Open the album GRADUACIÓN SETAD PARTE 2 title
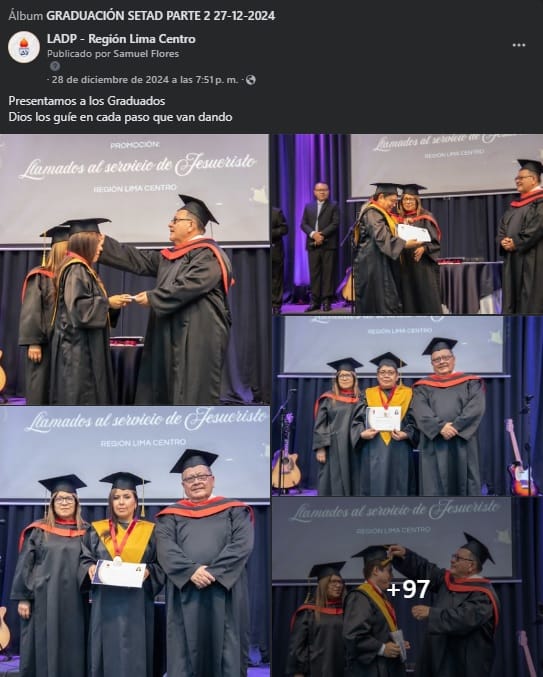This screenshot has width=543, height=677. [161, 16]
